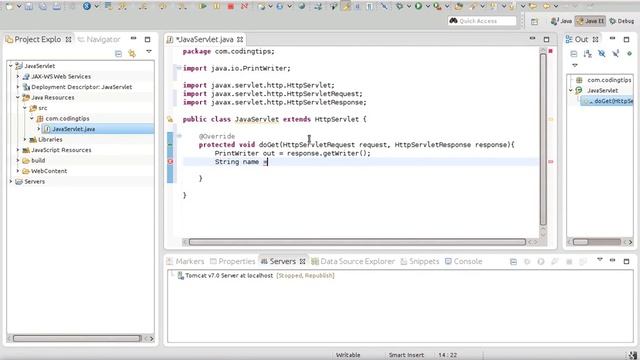The image size is (640, 360).
Task: Save the file with the floppy disk icon
Action: pos(29,6)
